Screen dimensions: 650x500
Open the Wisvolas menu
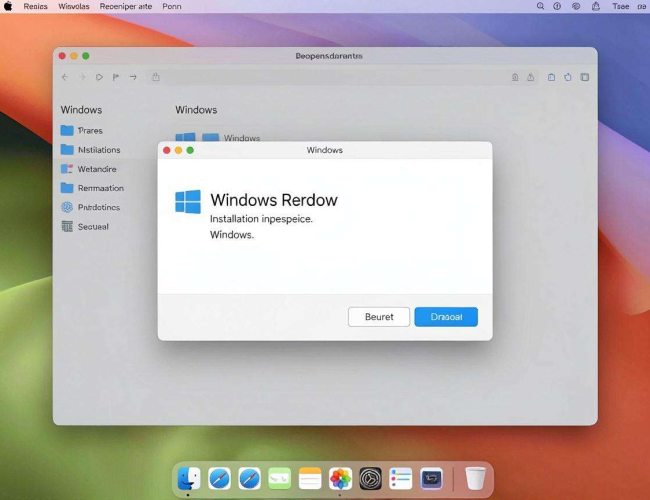pyautogui.click(x=73, y=6)
